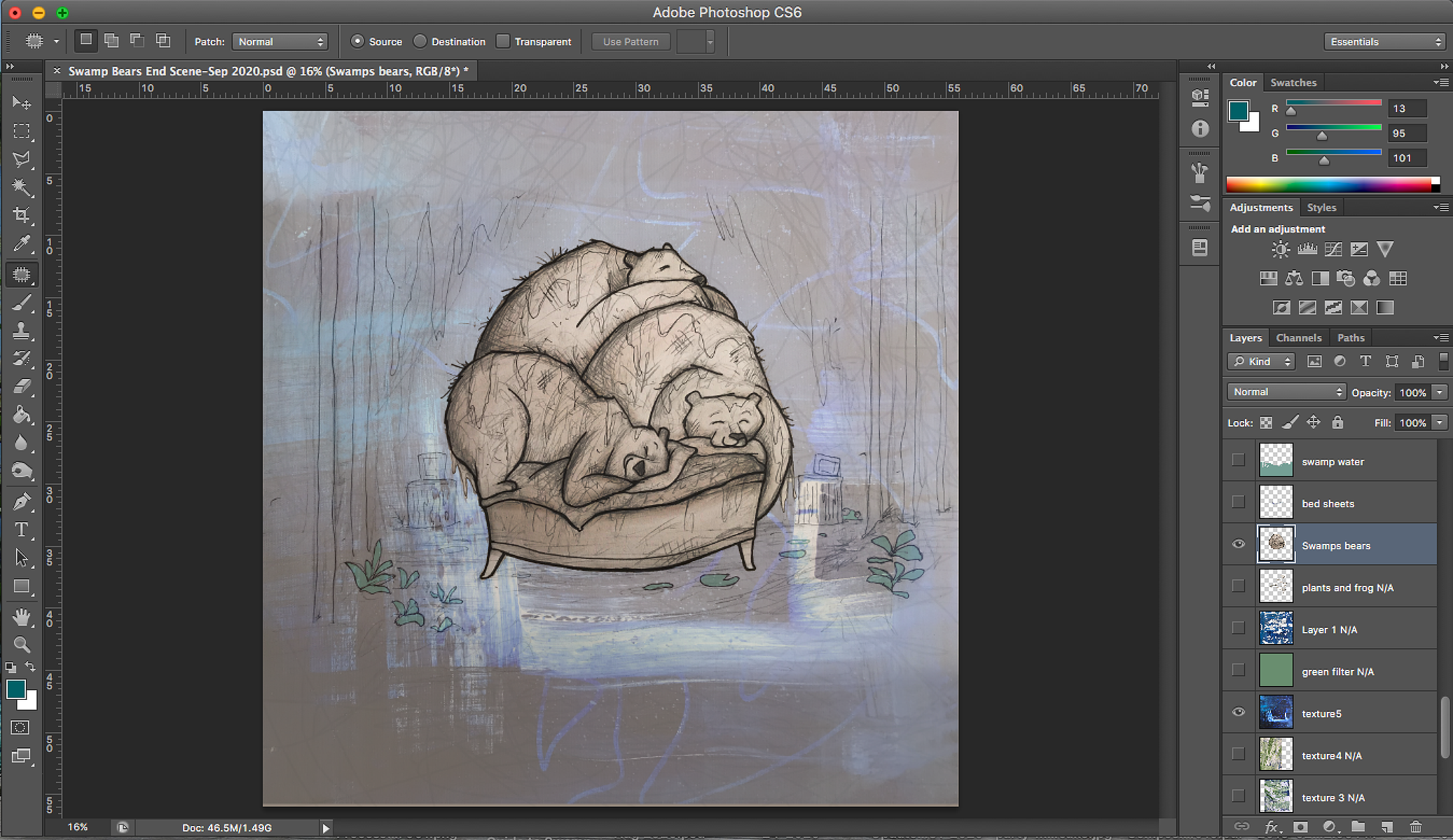Select the Paint Bucket tool
1453x840 pixels.
coord(22,415)
